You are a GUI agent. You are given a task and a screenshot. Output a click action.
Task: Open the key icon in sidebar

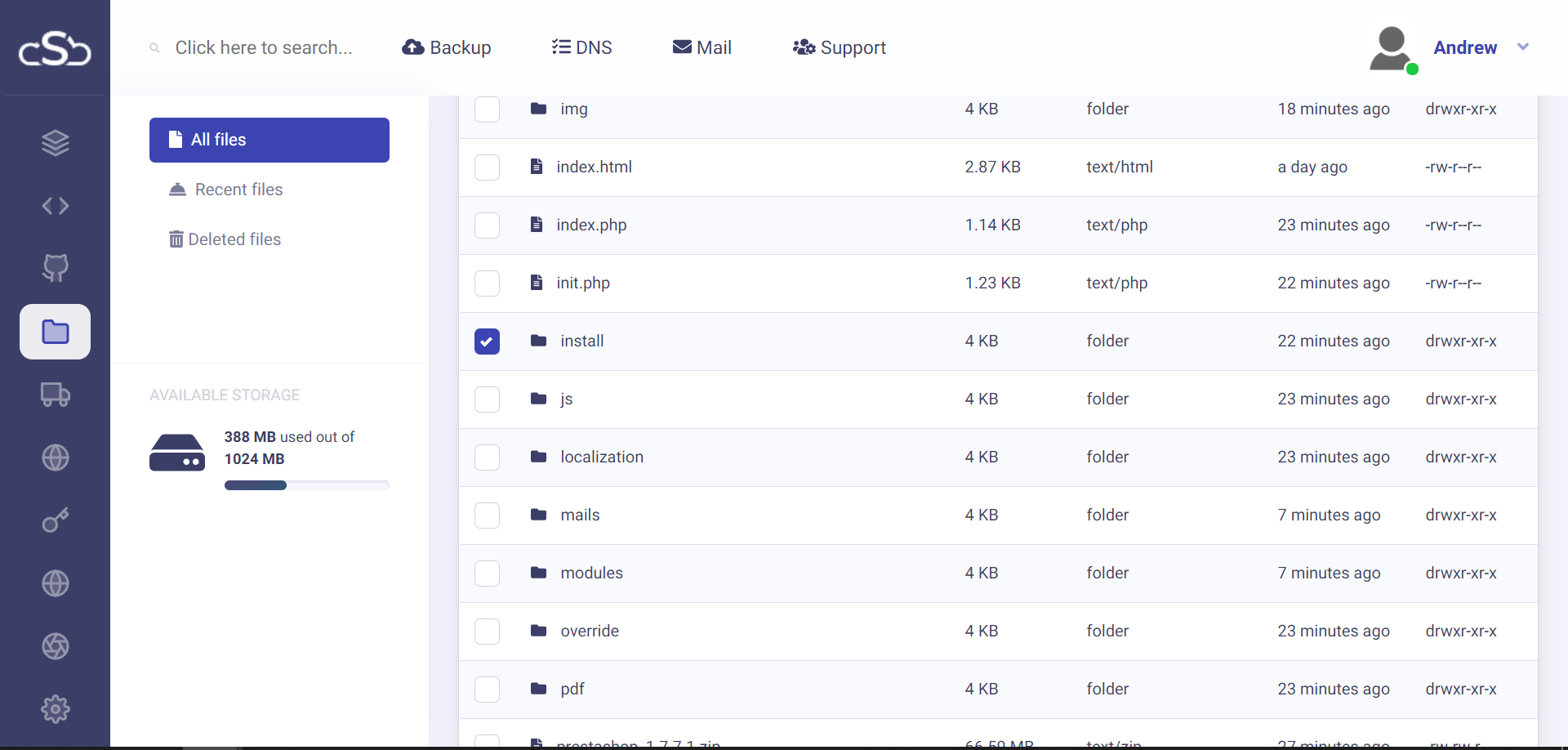(x=55, y=520)
